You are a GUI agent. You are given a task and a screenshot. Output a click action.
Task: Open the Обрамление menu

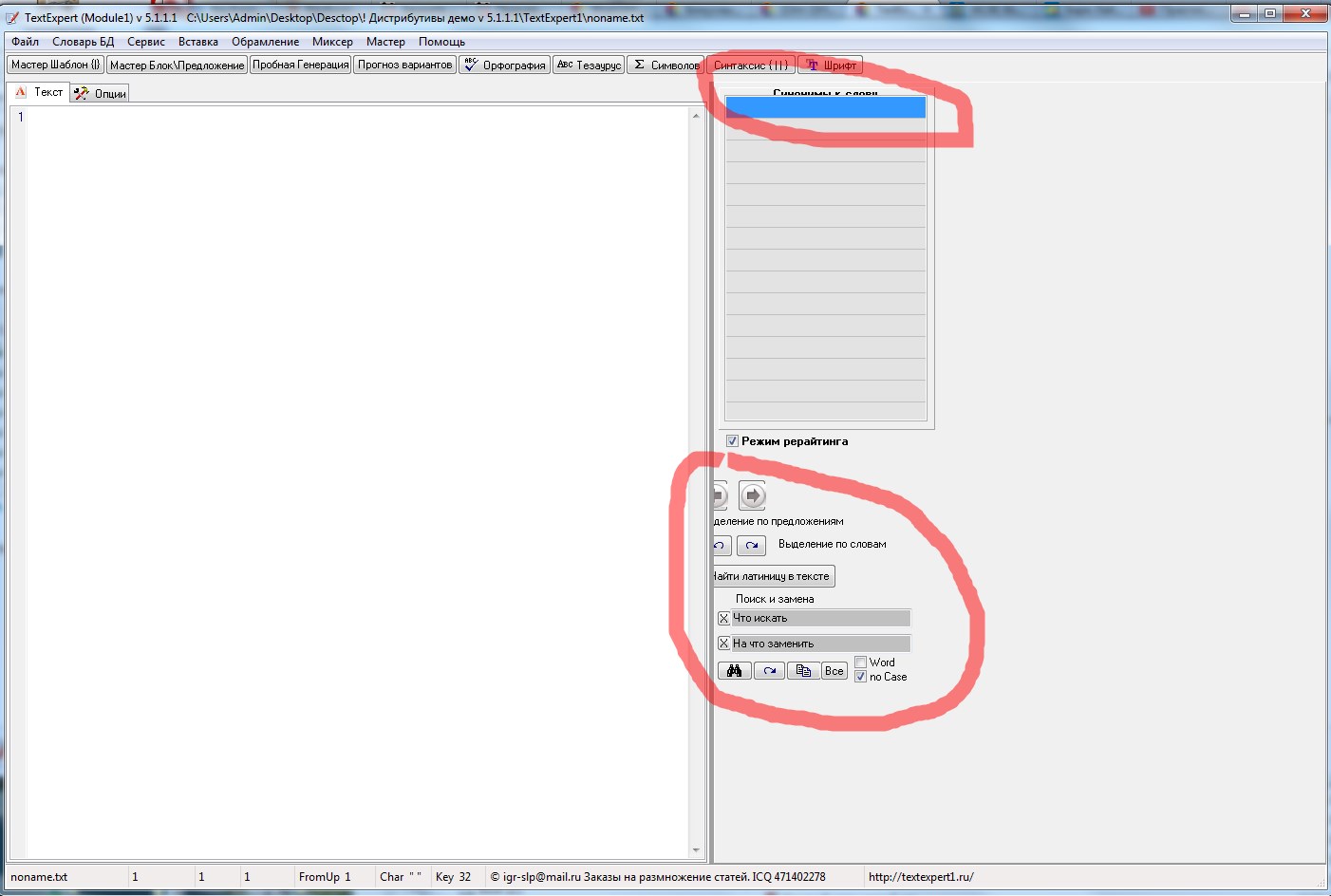[x=265, y=42]
